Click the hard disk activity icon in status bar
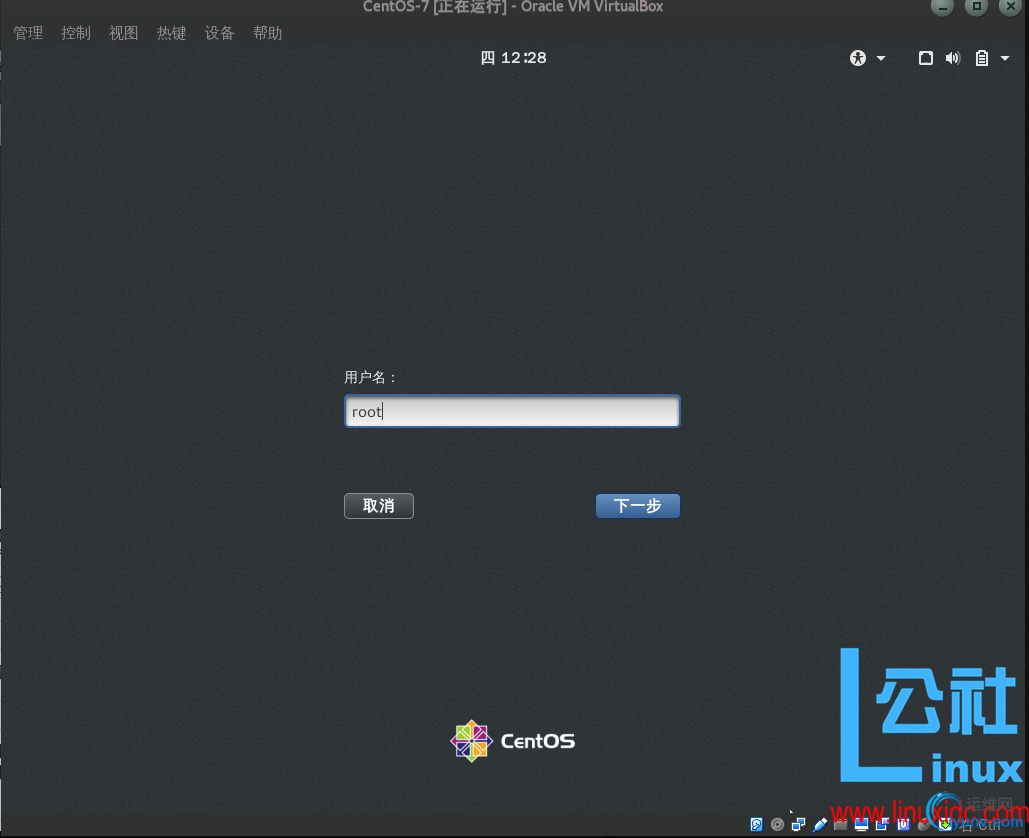 [x=757, y=825]
